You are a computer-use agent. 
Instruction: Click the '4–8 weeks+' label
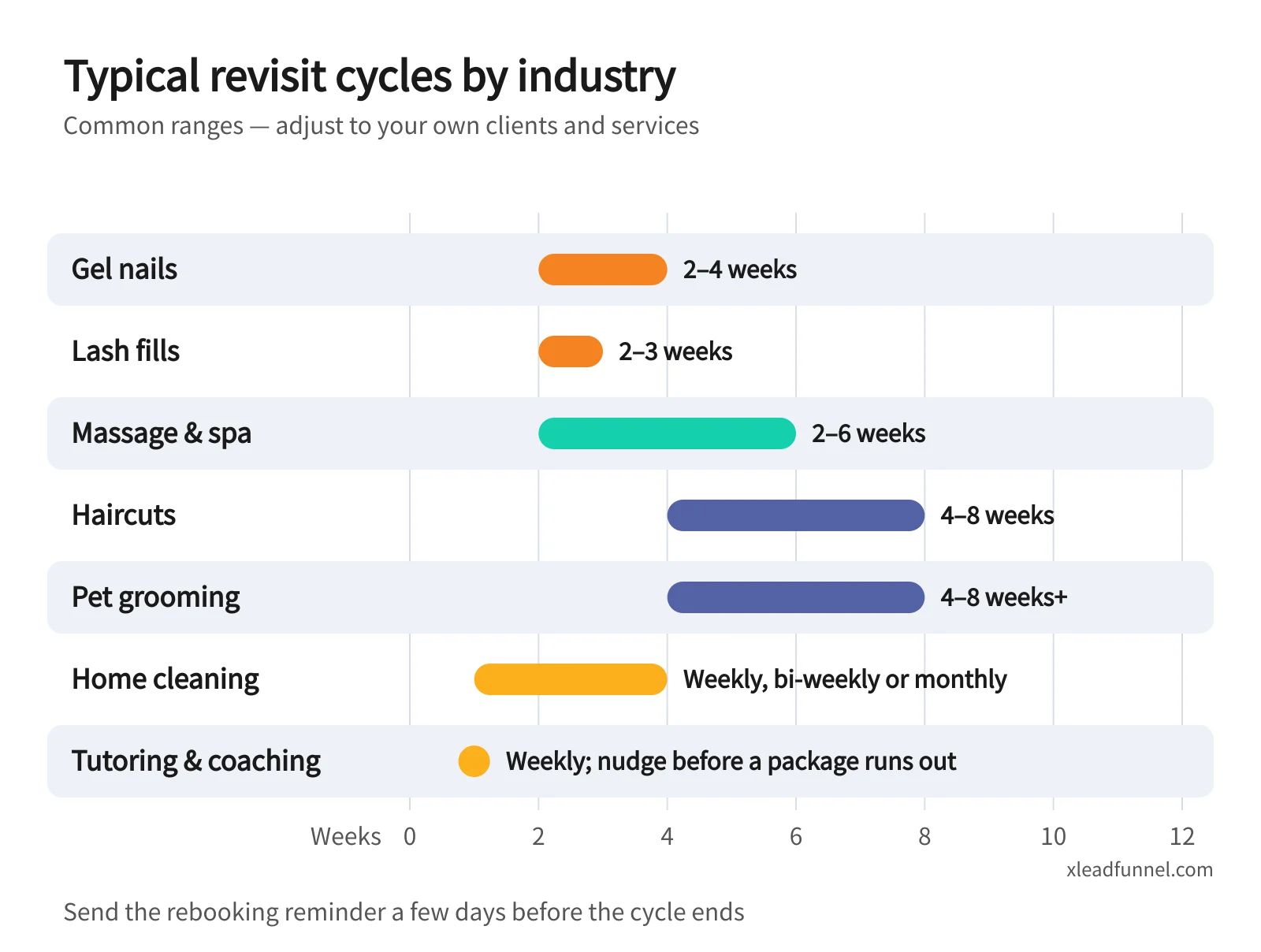1004,597
